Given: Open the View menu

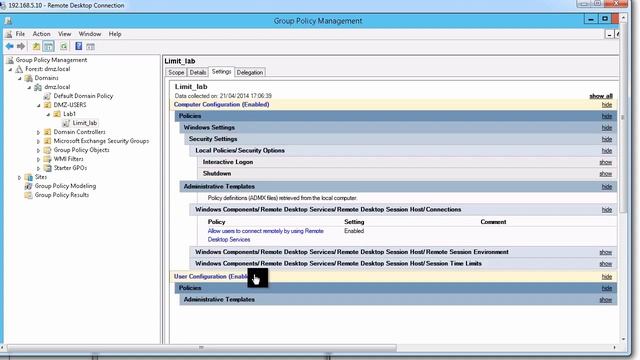Looking at the screenshot, I should [x=64, y=34].
